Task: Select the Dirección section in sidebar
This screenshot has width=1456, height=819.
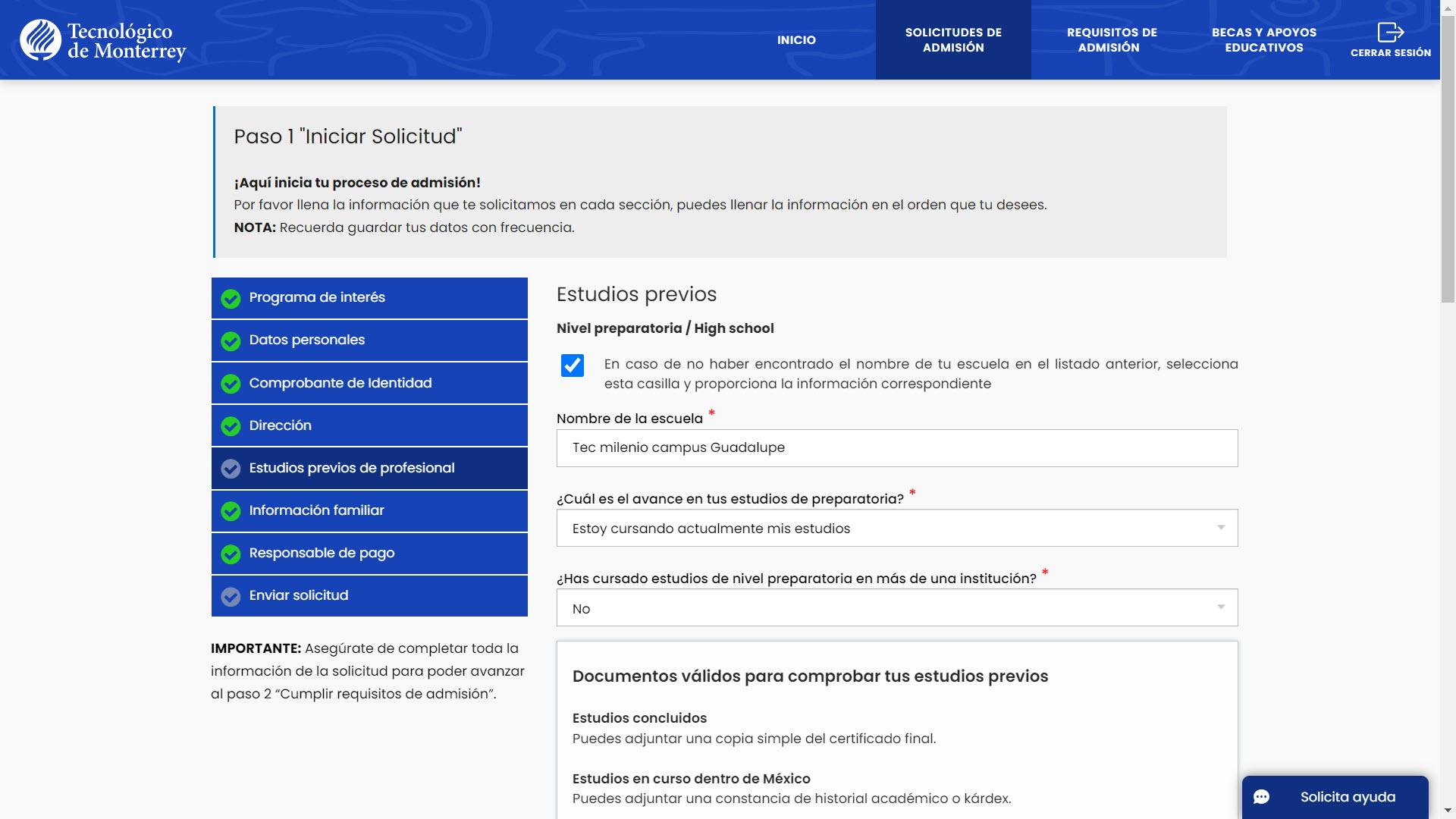Action: [x=369, y=425]
